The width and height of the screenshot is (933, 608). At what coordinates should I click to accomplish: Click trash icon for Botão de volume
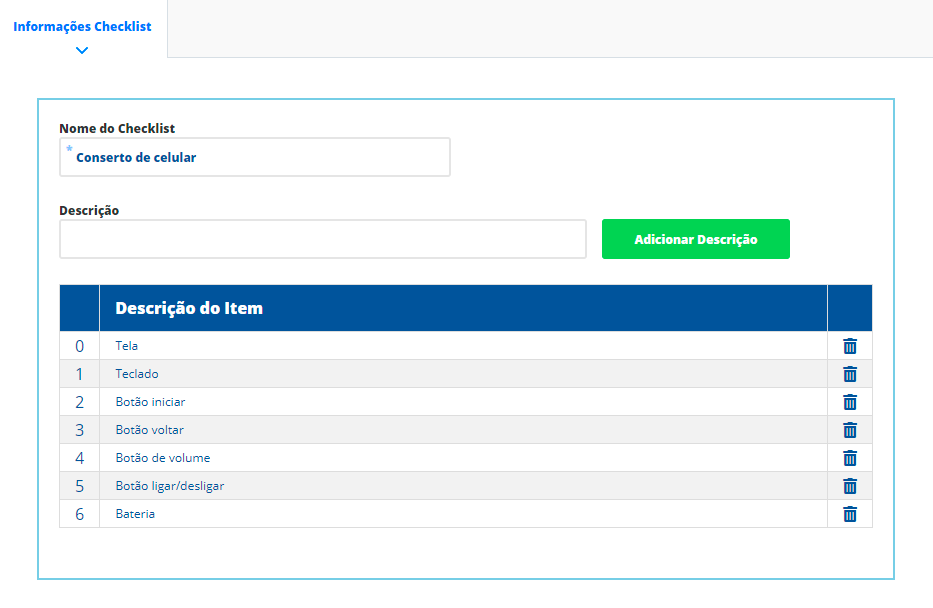coord(850,457)
